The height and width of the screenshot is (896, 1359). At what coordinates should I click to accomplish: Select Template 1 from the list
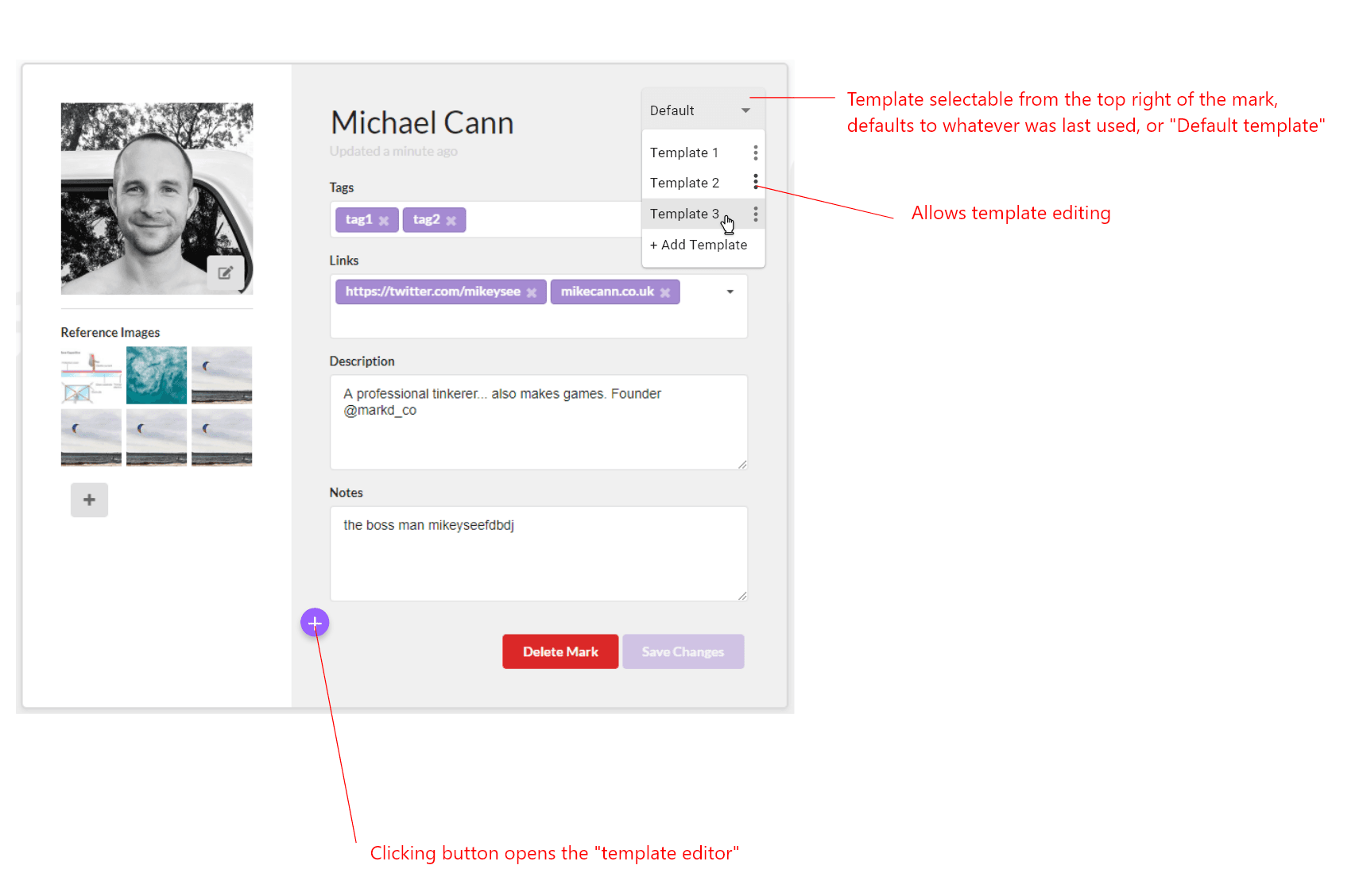pyautogui.click(x=683, y=153)
